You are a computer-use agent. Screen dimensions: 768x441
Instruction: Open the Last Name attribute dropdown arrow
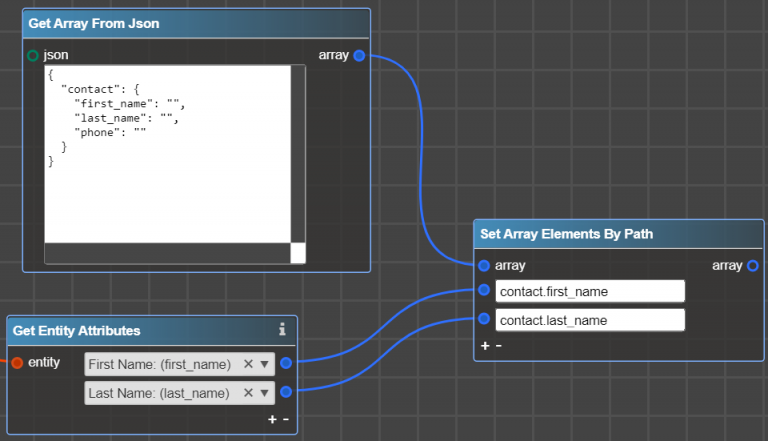(x=264, y=393)
